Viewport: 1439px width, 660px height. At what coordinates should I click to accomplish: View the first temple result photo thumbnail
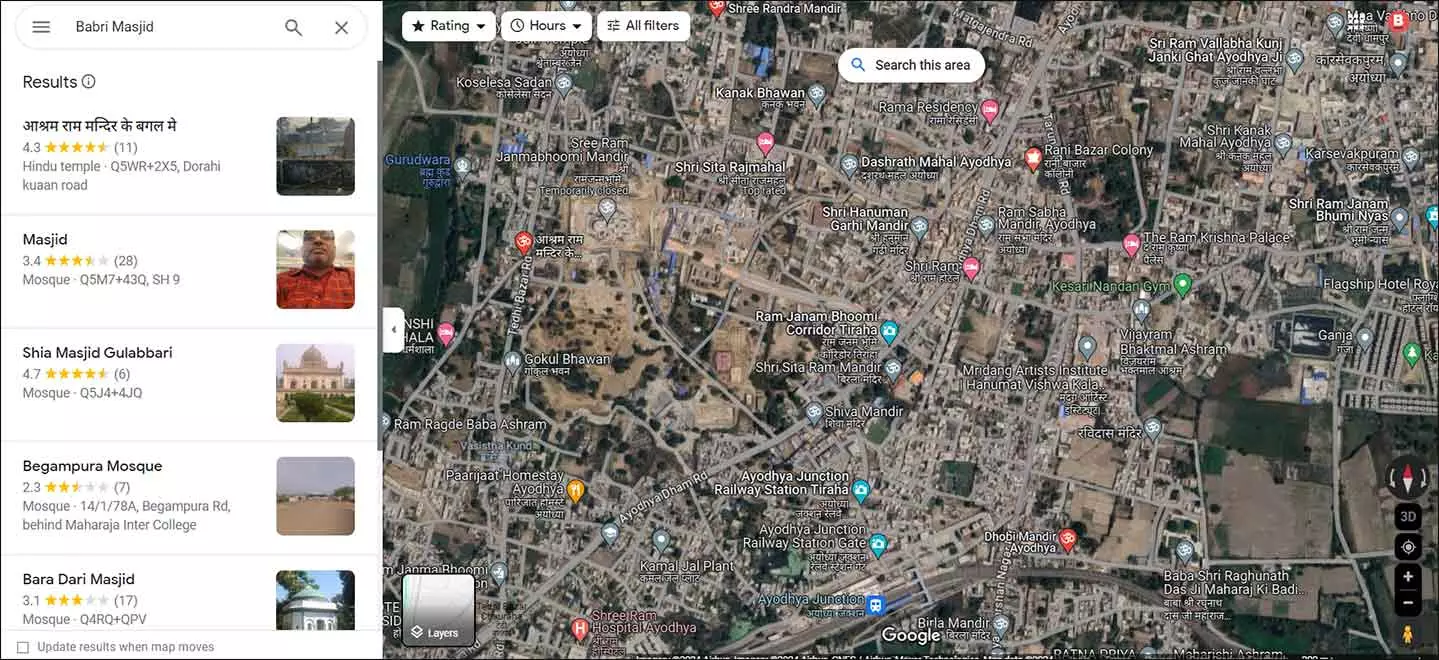(x=315, y=156)
